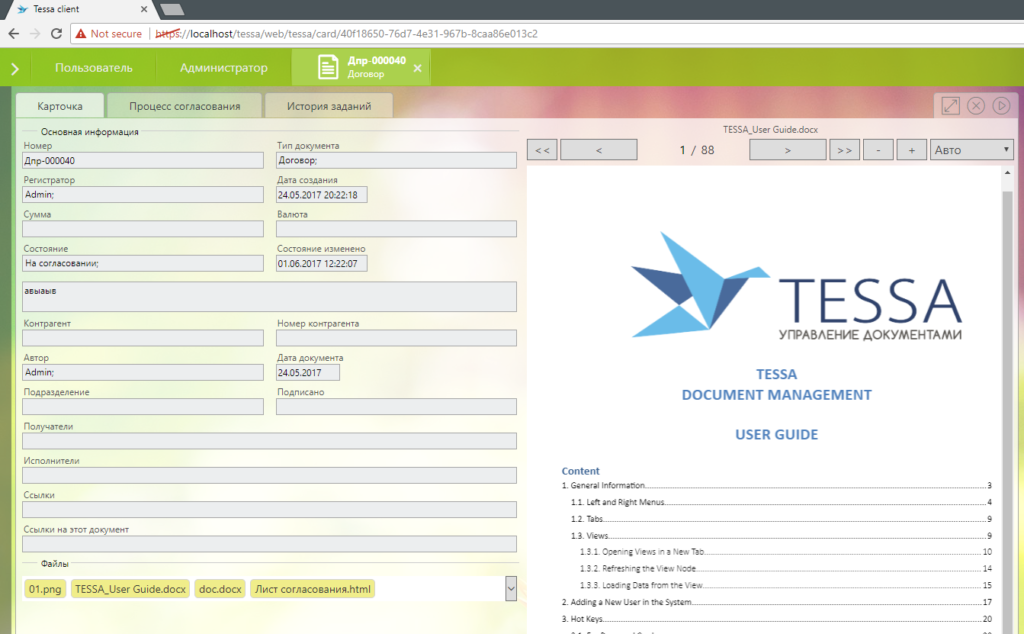Screen dimensions: 1024x634
Task: Open the История заданий tab
Action: point(329,106)
